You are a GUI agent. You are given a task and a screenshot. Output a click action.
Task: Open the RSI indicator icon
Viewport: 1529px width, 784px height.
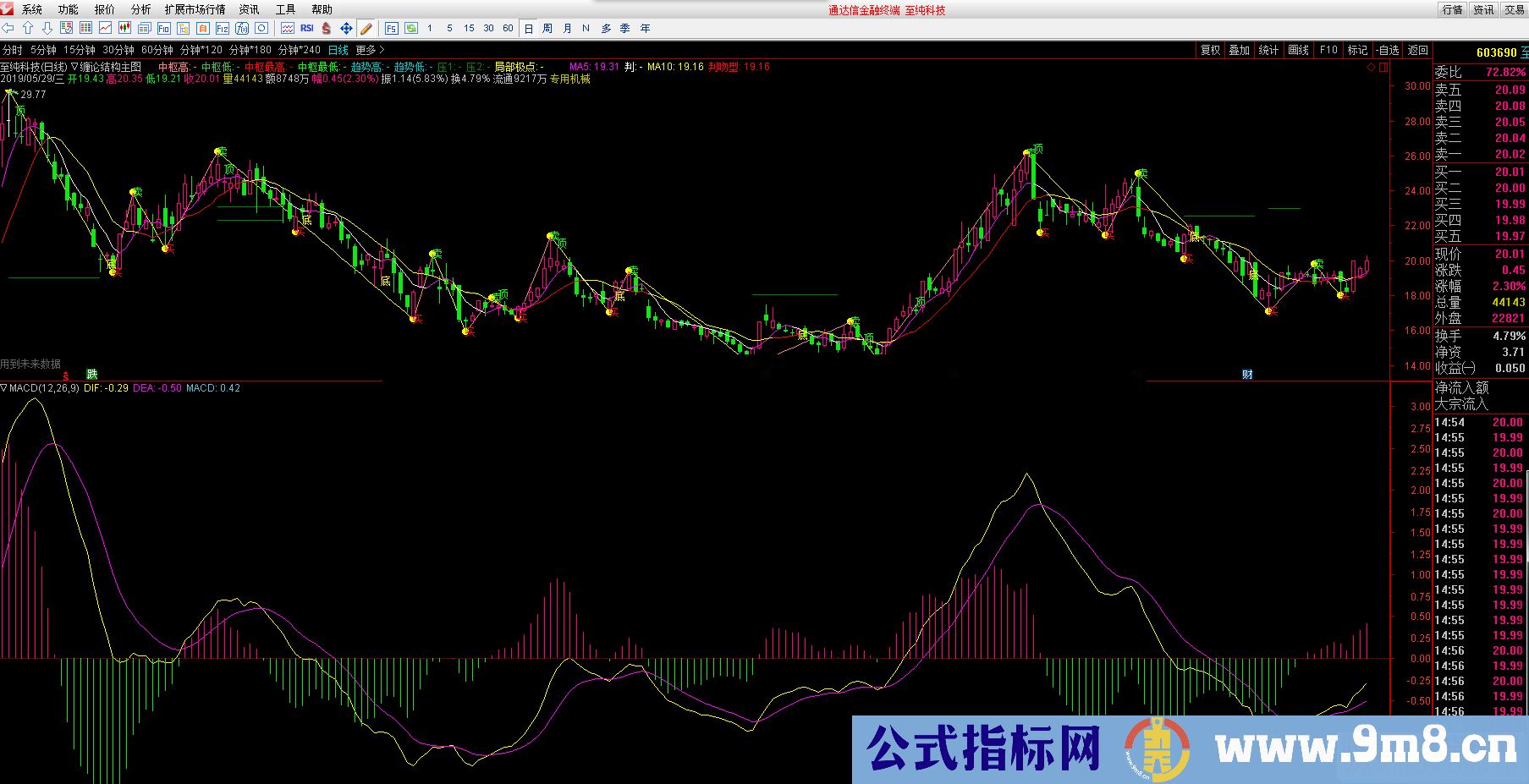[x=308, y=27]
